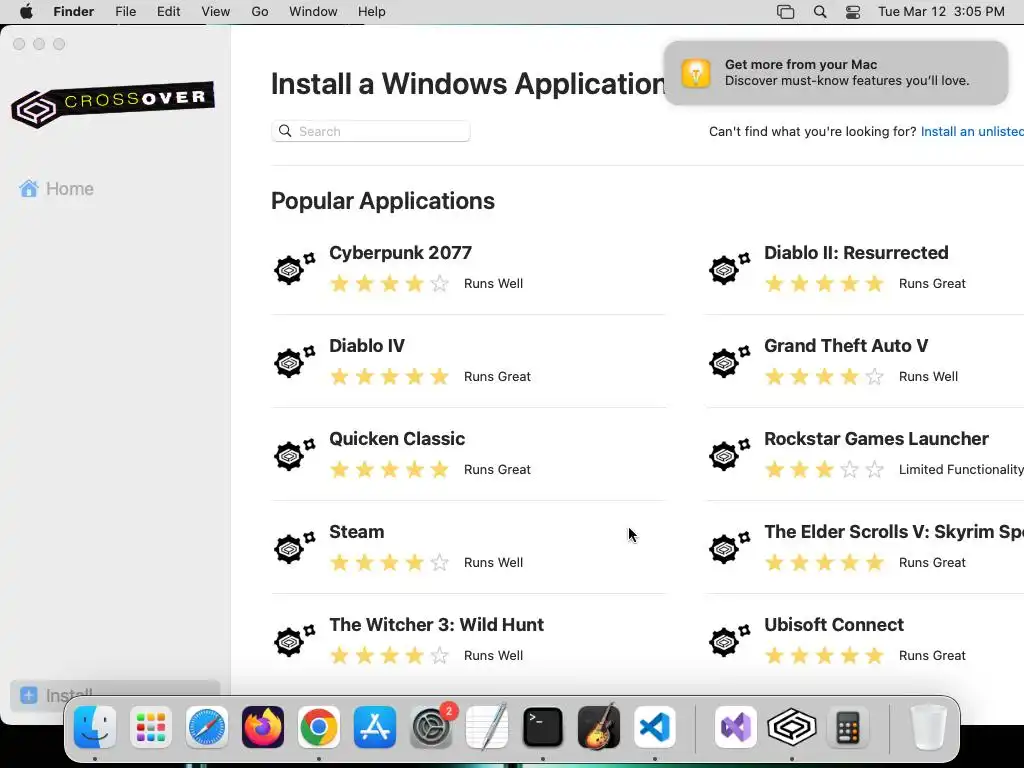Open Finder from the Dock
The height and width of the screenshot is (768, 1024).
point(95,727)
